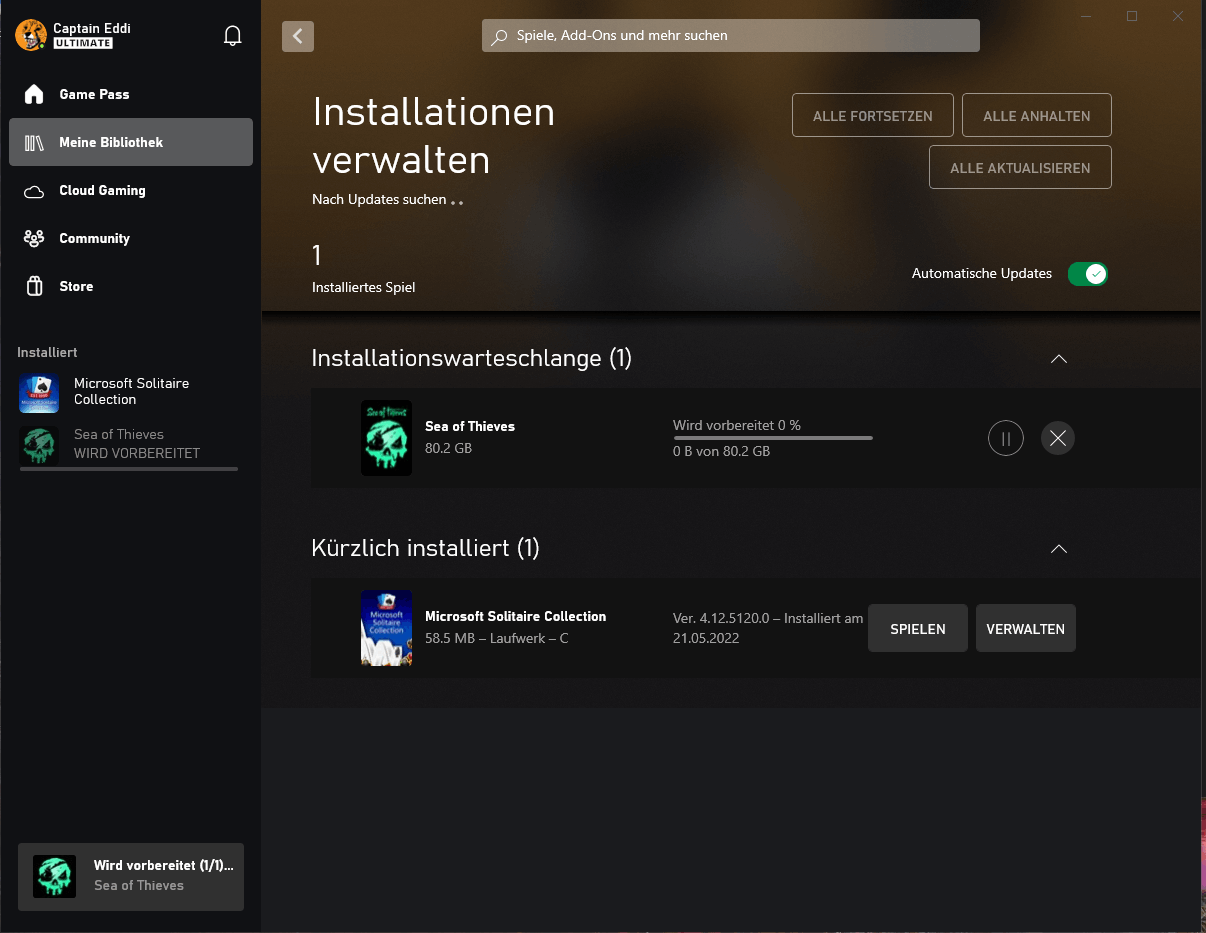Turn off Automatische Updates switch
1206x933 pixels.
point(1088,274)
